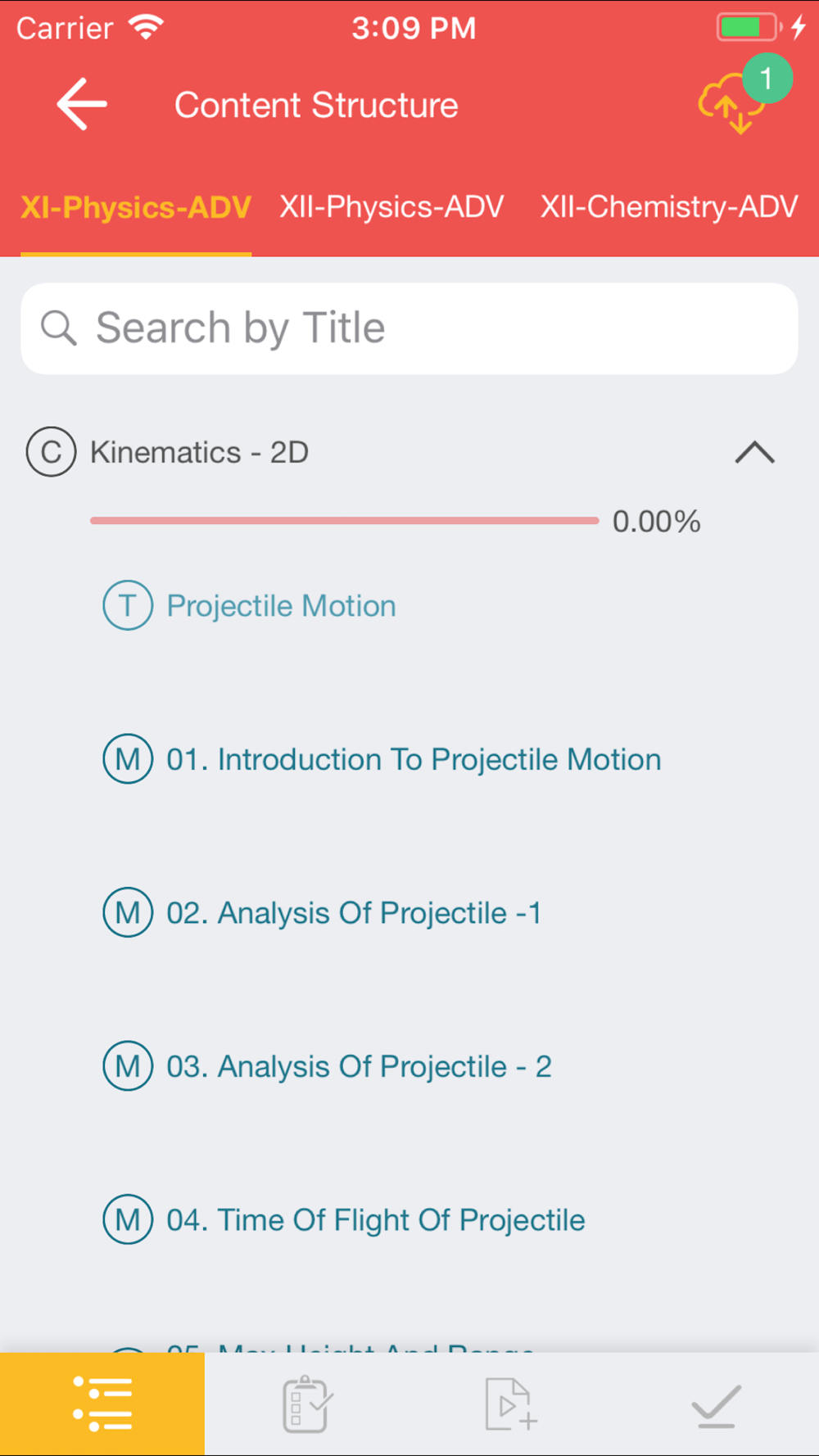The image size is (819, 1456).
Task: Switch to the XI-Physics-ADV tab
Action: [136, 207]
